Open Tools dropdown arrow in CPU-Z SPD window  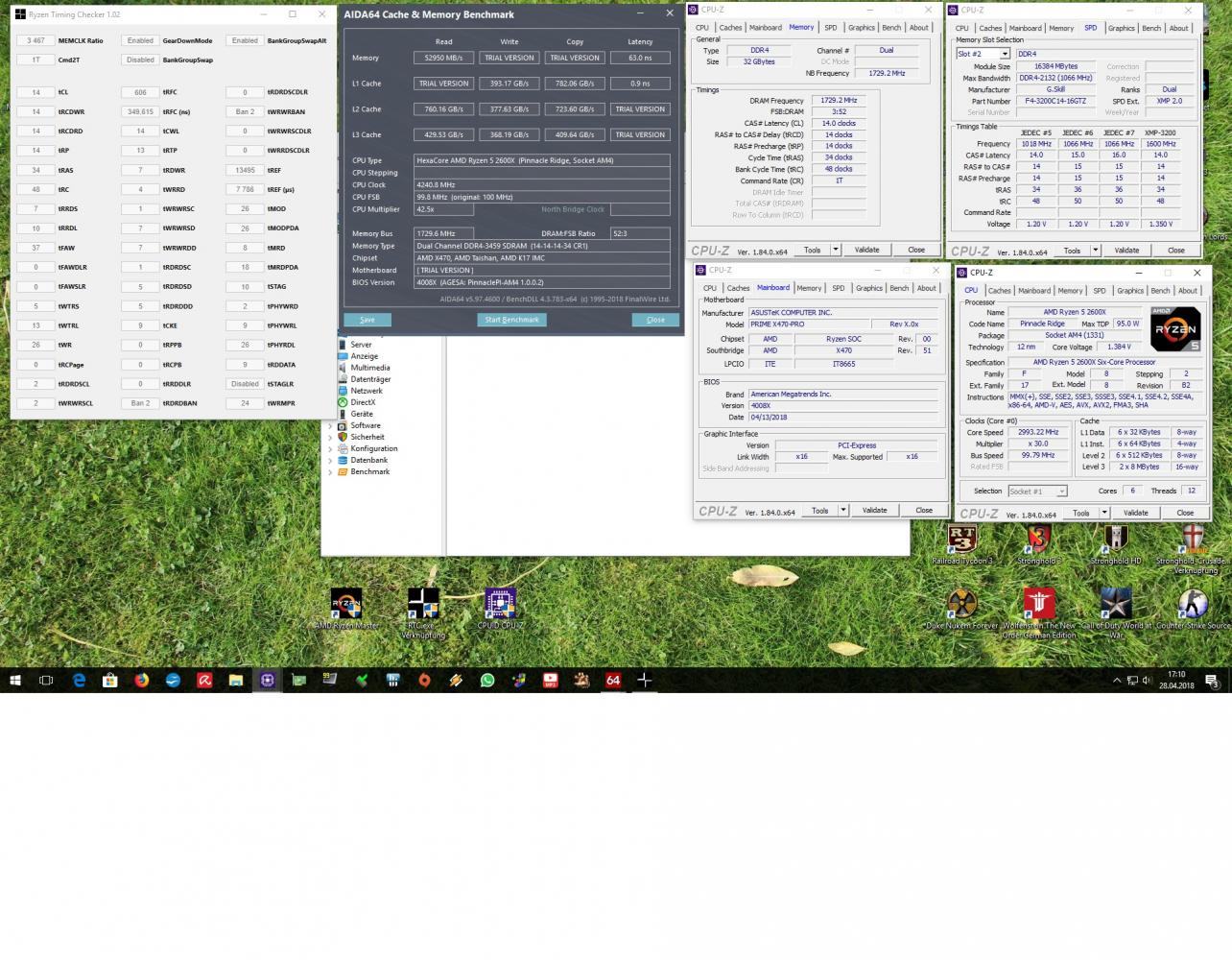[1096, 251]
